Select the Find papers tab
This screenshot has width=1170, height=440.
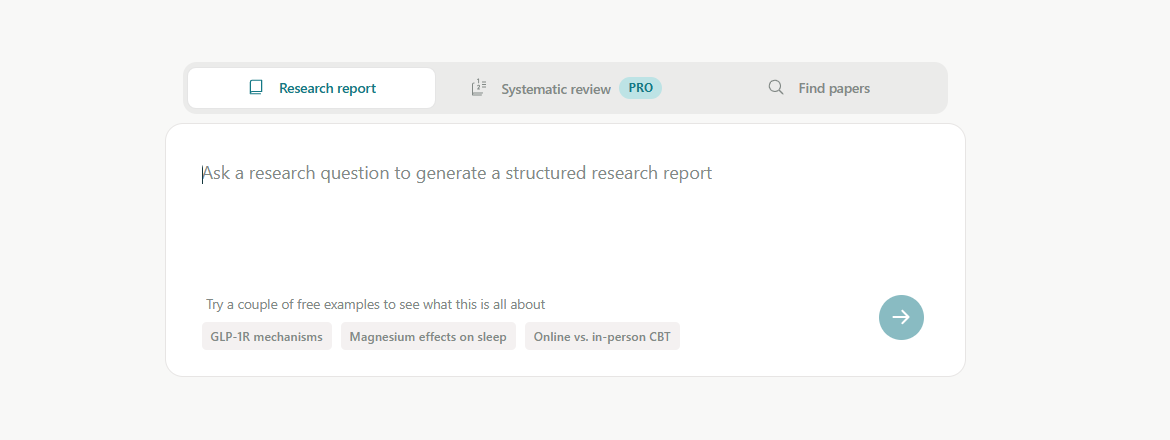(819, 88)
